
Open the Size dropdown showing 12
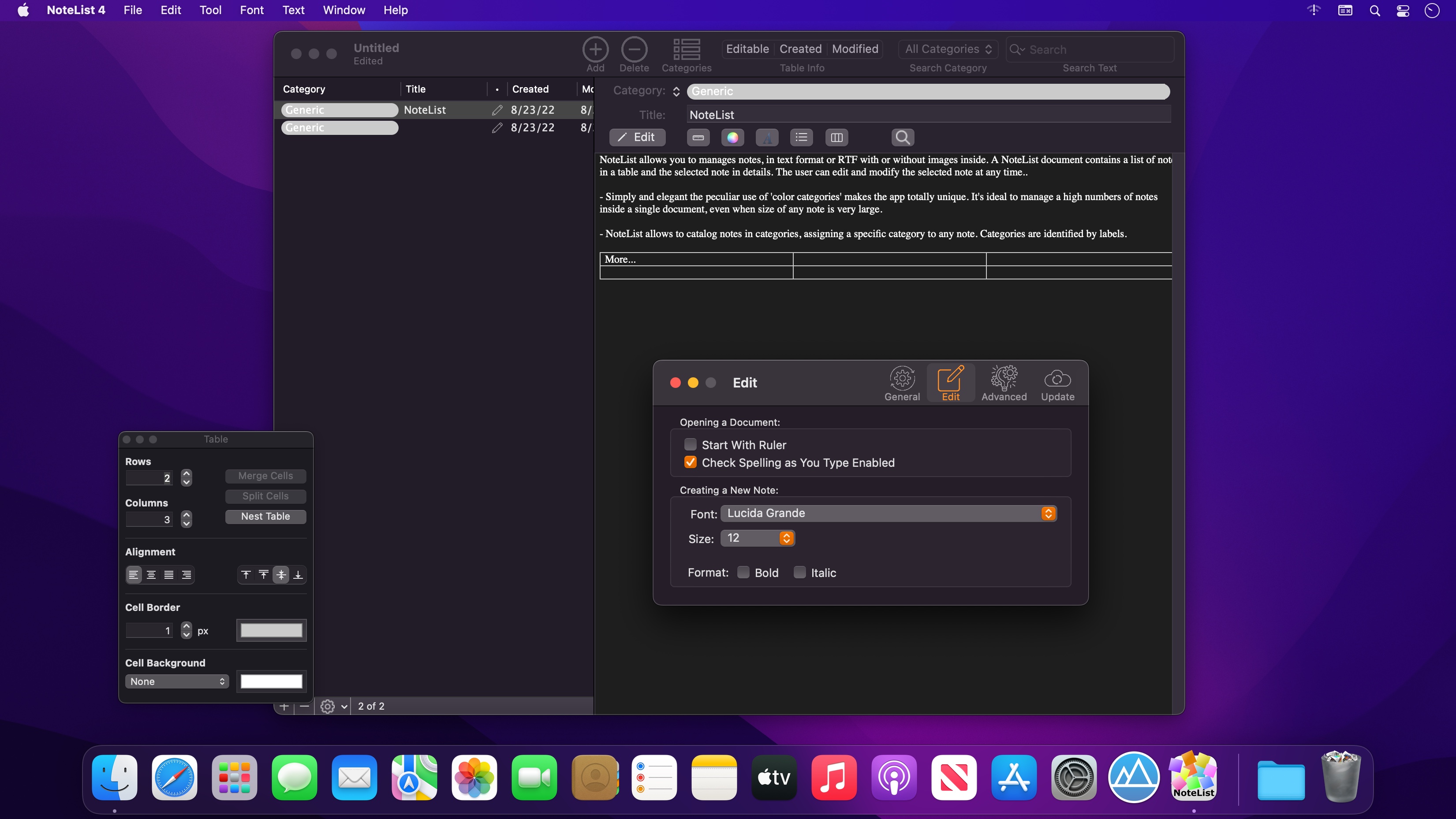pyautogui.click(x=758, y=538)
